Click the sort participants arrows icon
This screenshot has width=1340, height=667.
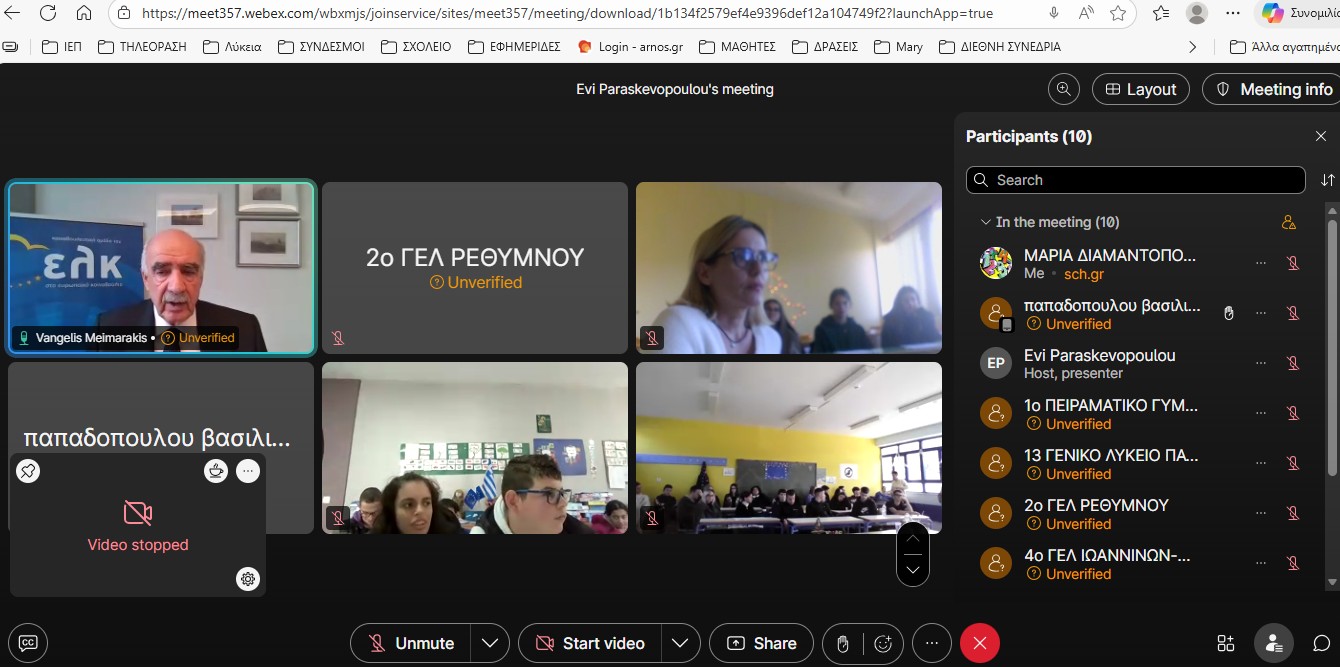(1327, 180)
